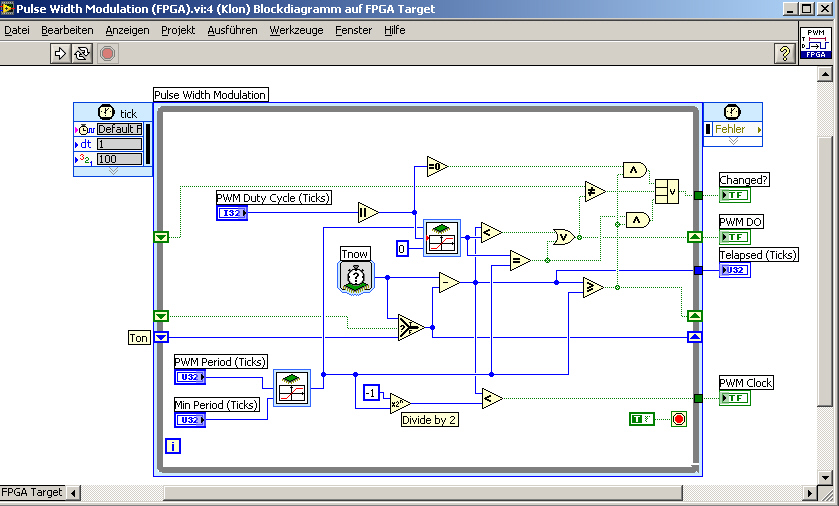
Task: Select the lower And gate node
Action: (638, 220)
